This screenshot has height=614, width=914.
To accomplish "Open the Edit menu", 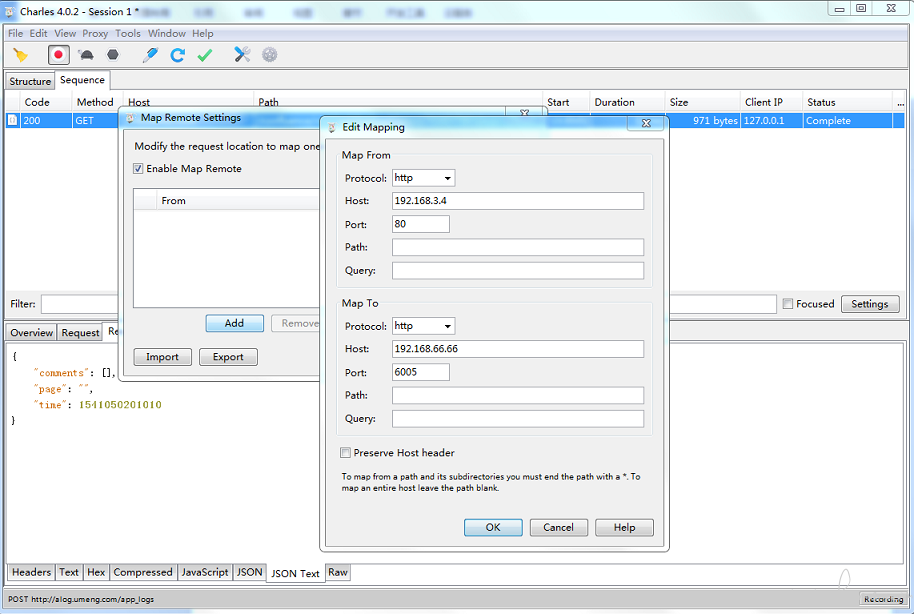I will point(38,33).
